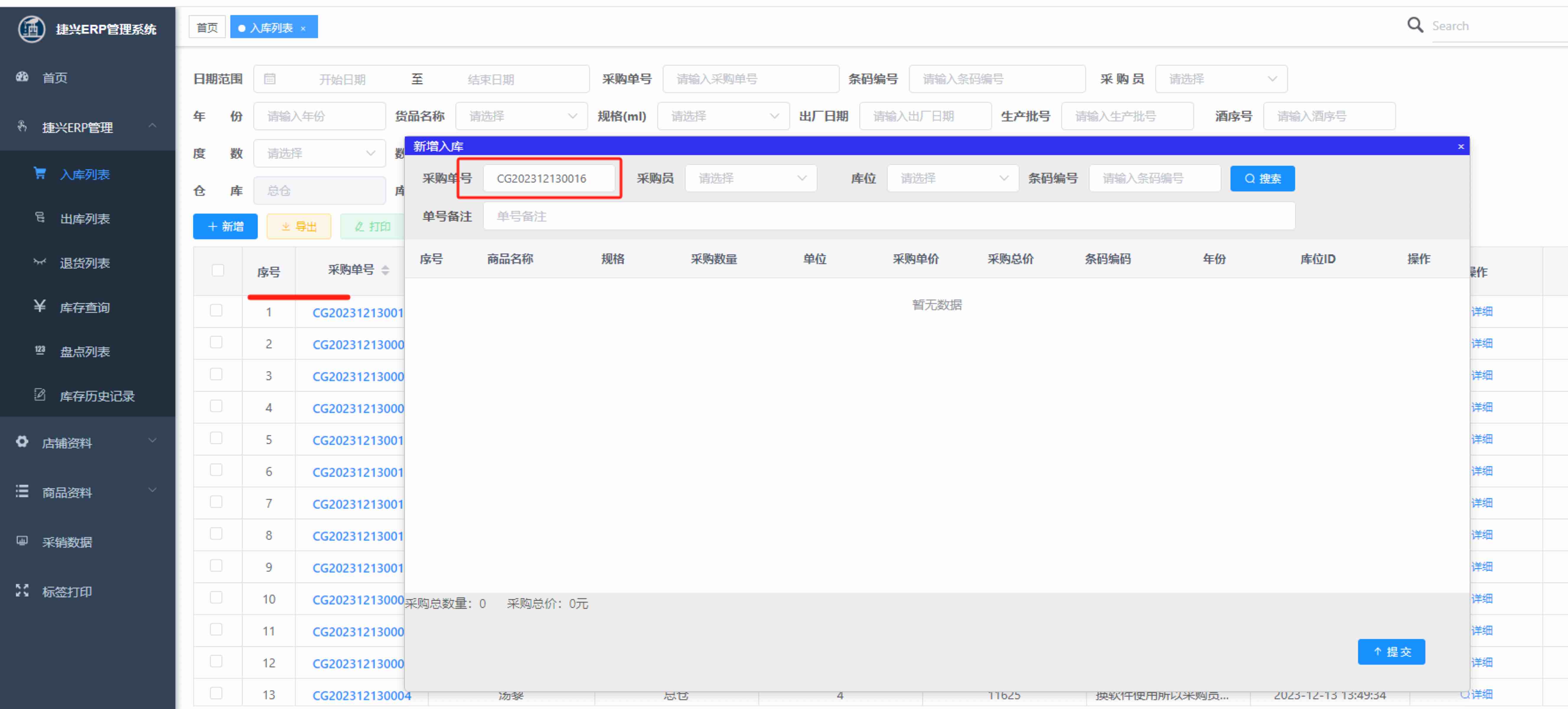
Task: Focus the 生产批号 filter input
Action: (x=1127, y=116)
